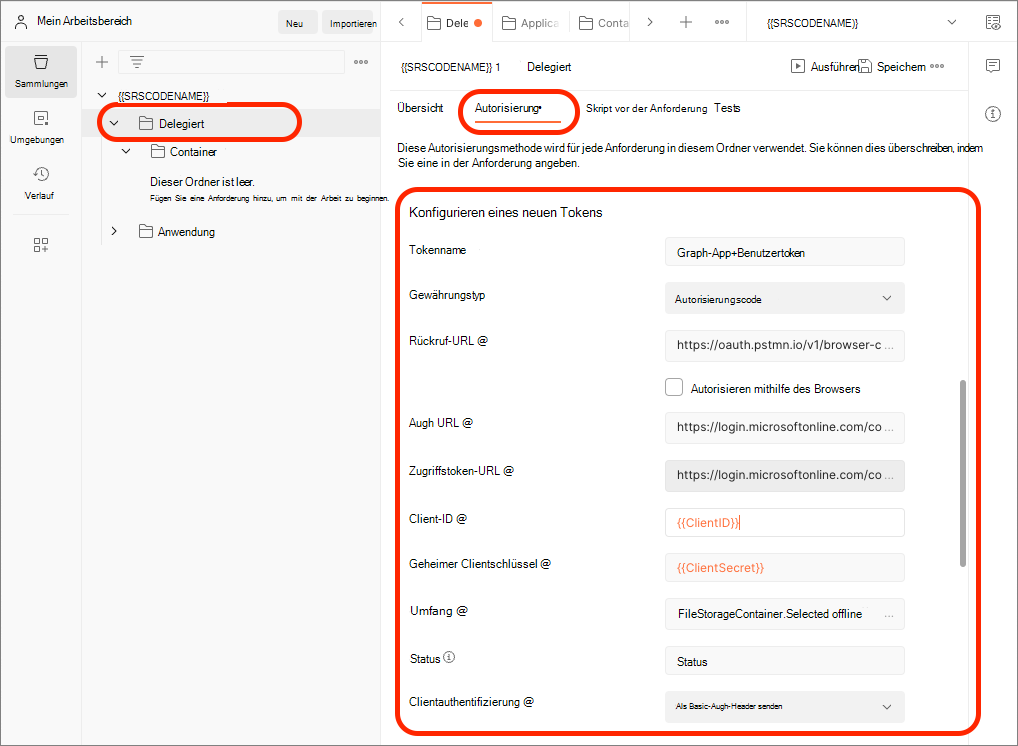
Task: Open the environment quick look icon
Action: click(x=992, y=20)
